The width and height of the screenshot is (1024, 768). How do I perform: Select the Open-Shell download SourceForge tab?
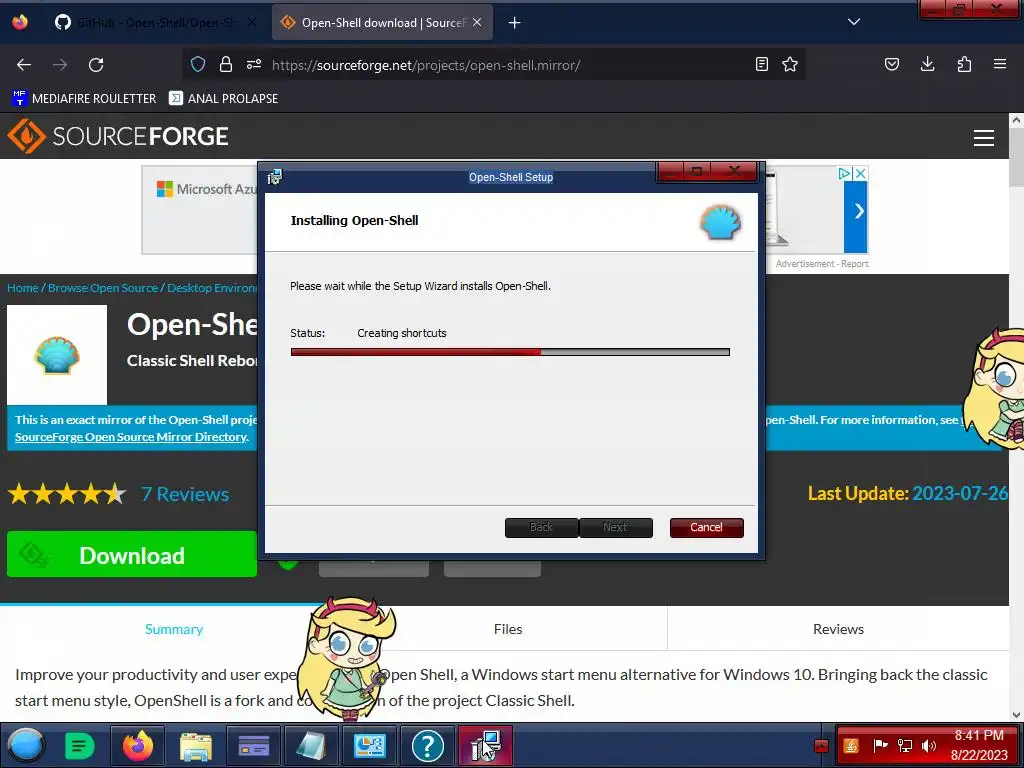[382, 23]
